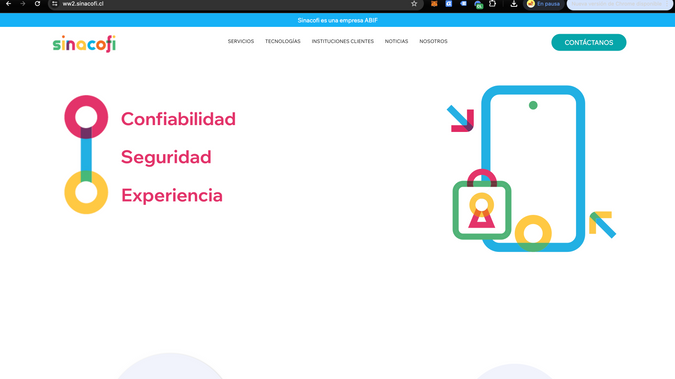This screenshot has width=675, height=379.
Task: Bookmark this page with the star icon
Action: pos(414,3)
